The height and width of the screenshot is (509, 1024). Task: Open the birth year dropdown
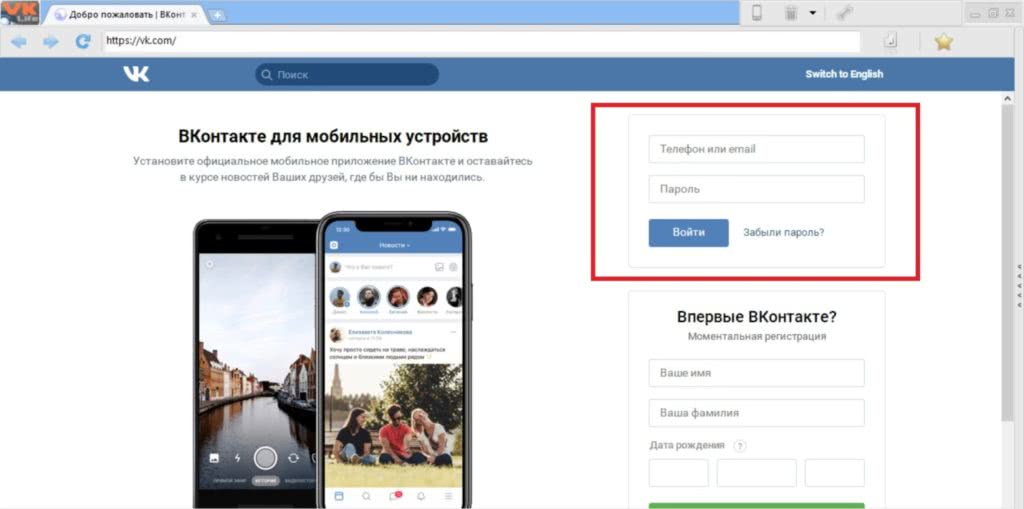click(x=834, y=473)
